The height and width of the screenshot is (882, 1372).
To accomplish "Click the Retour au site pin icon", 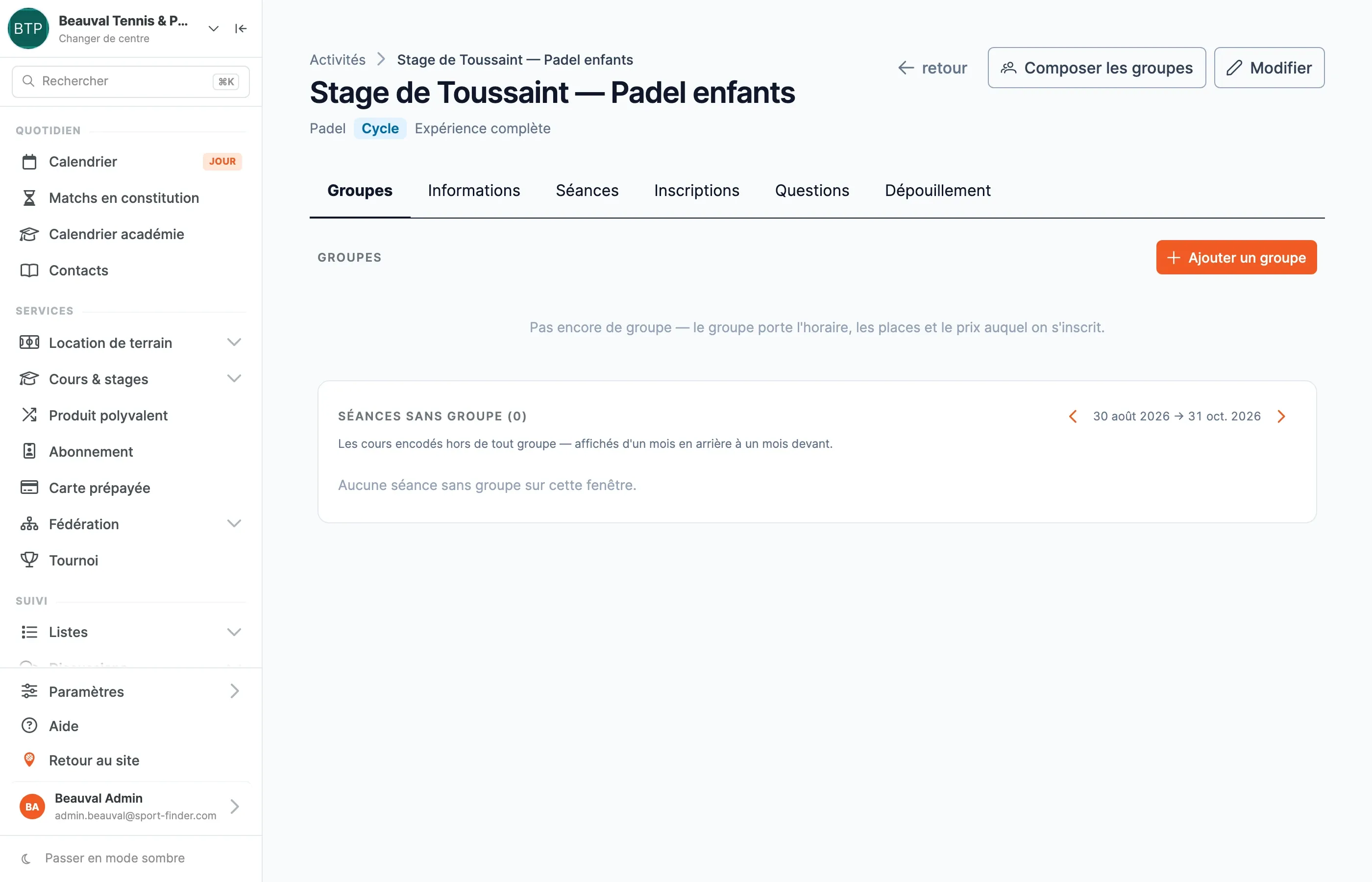I will tap(29, 760).
